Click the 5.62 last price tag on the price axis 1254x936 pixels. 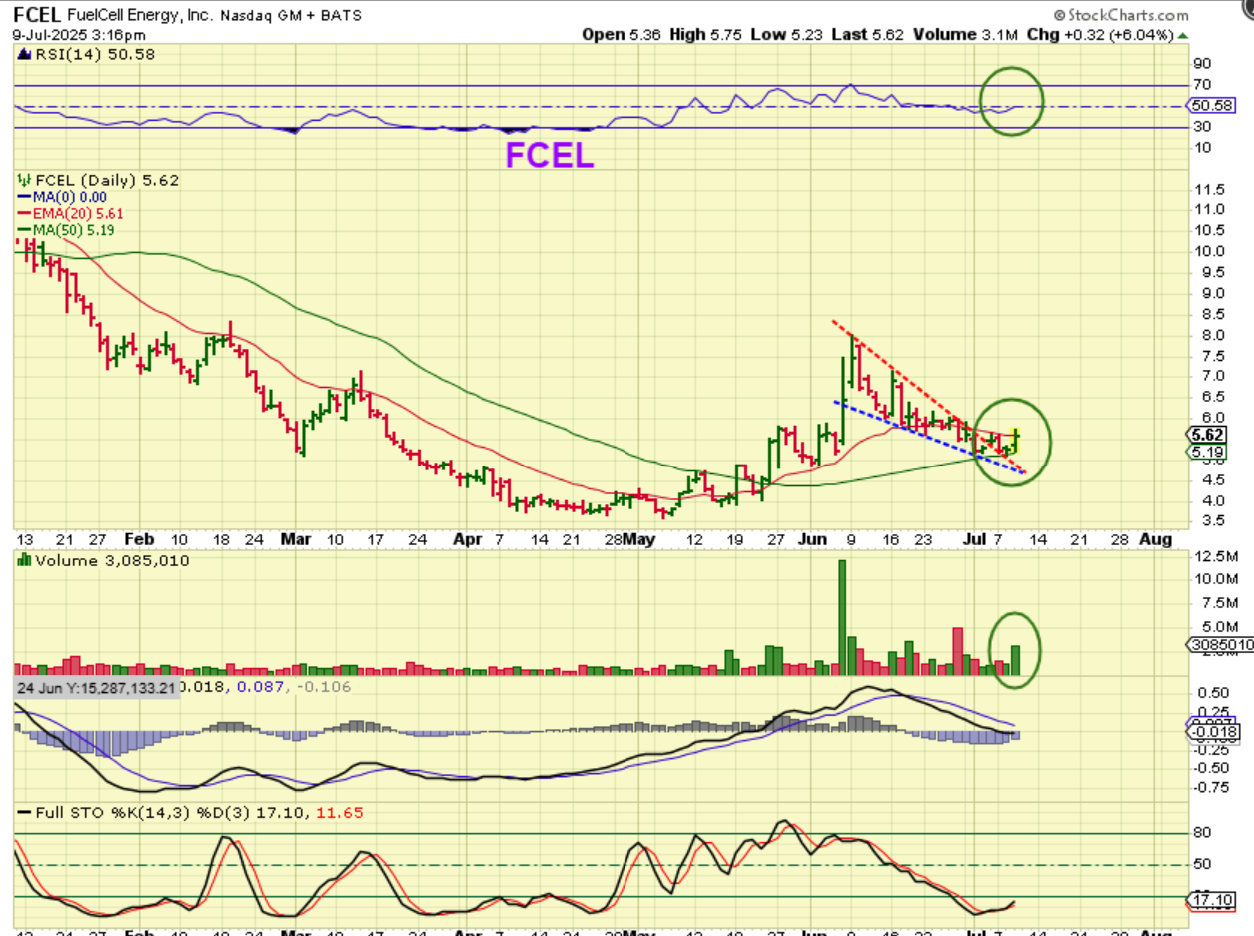point(1207,434)
